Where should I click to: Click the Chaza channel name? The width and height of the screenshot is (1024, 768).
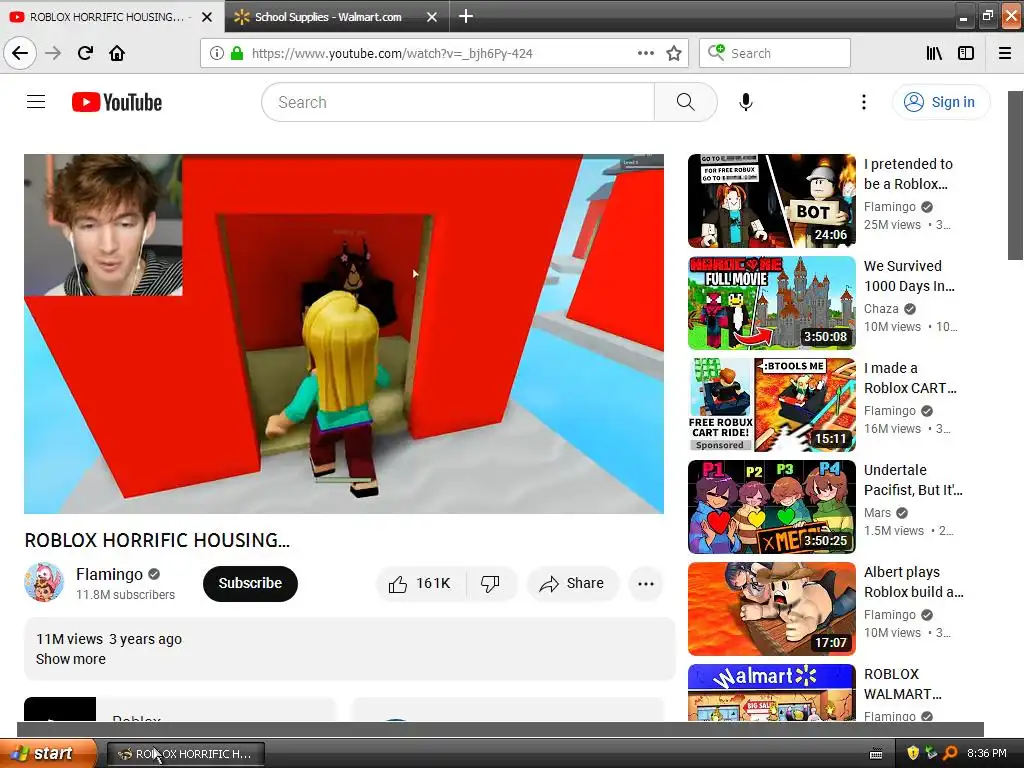coord(881,308)
